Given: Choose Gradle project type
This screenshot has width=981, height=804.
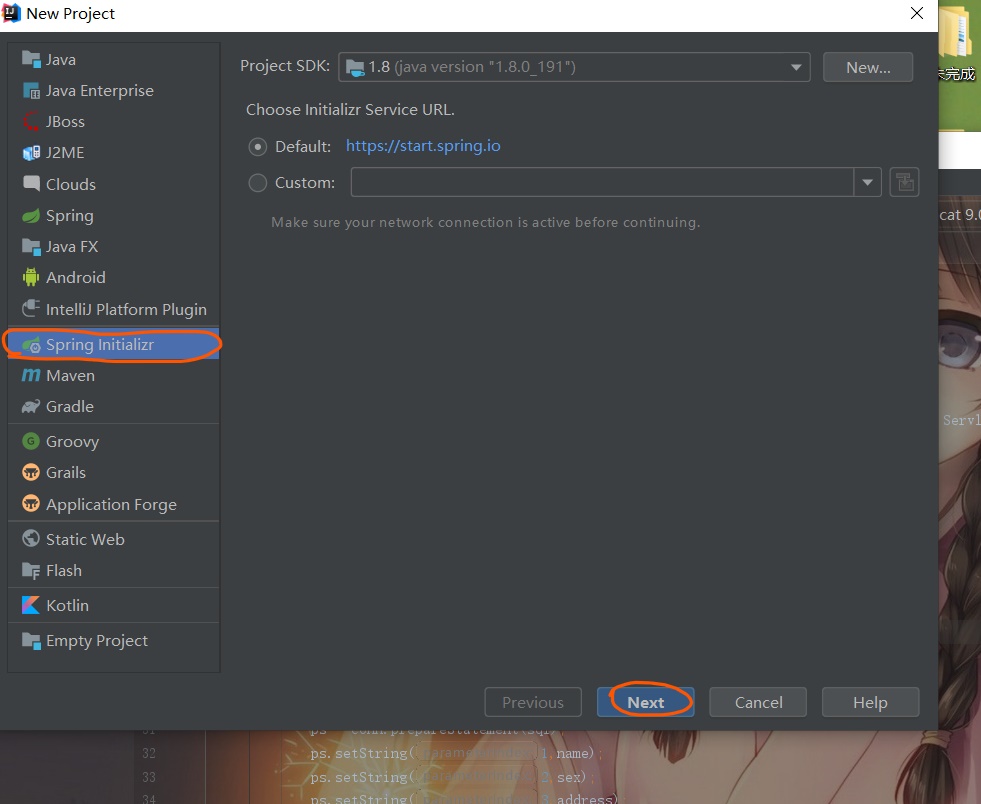Looking at the screenshot, I should pyautogui.click(x=113, y=407).
